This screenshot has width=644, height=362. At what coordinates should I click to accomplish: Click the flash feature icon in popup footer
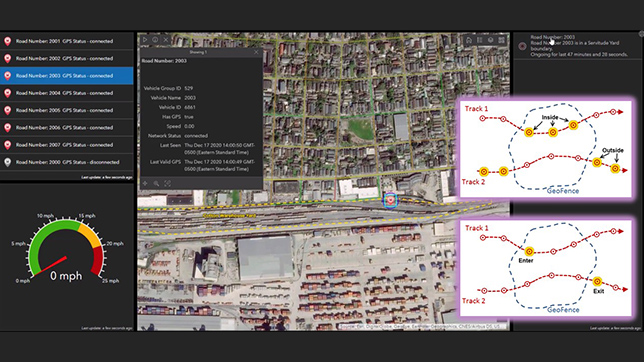click(x=168, y=183)
